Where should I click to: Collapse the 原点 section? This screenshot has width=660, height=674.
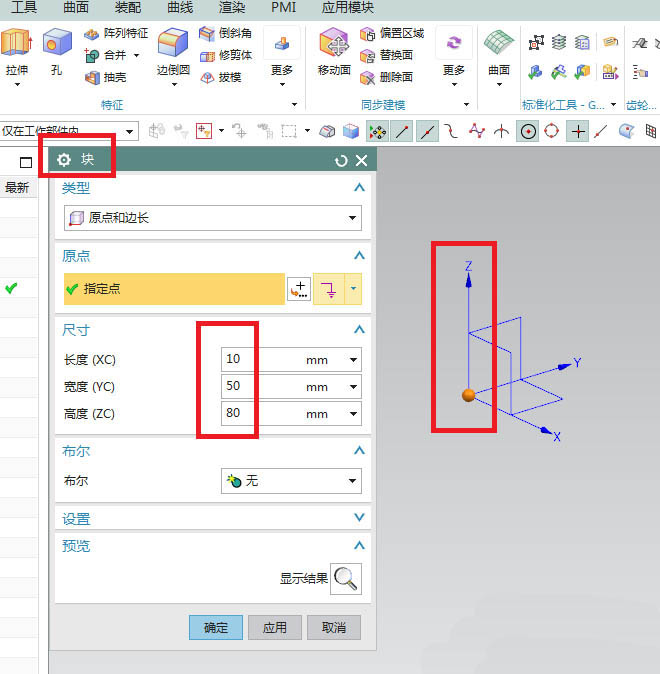click(359, 256)
